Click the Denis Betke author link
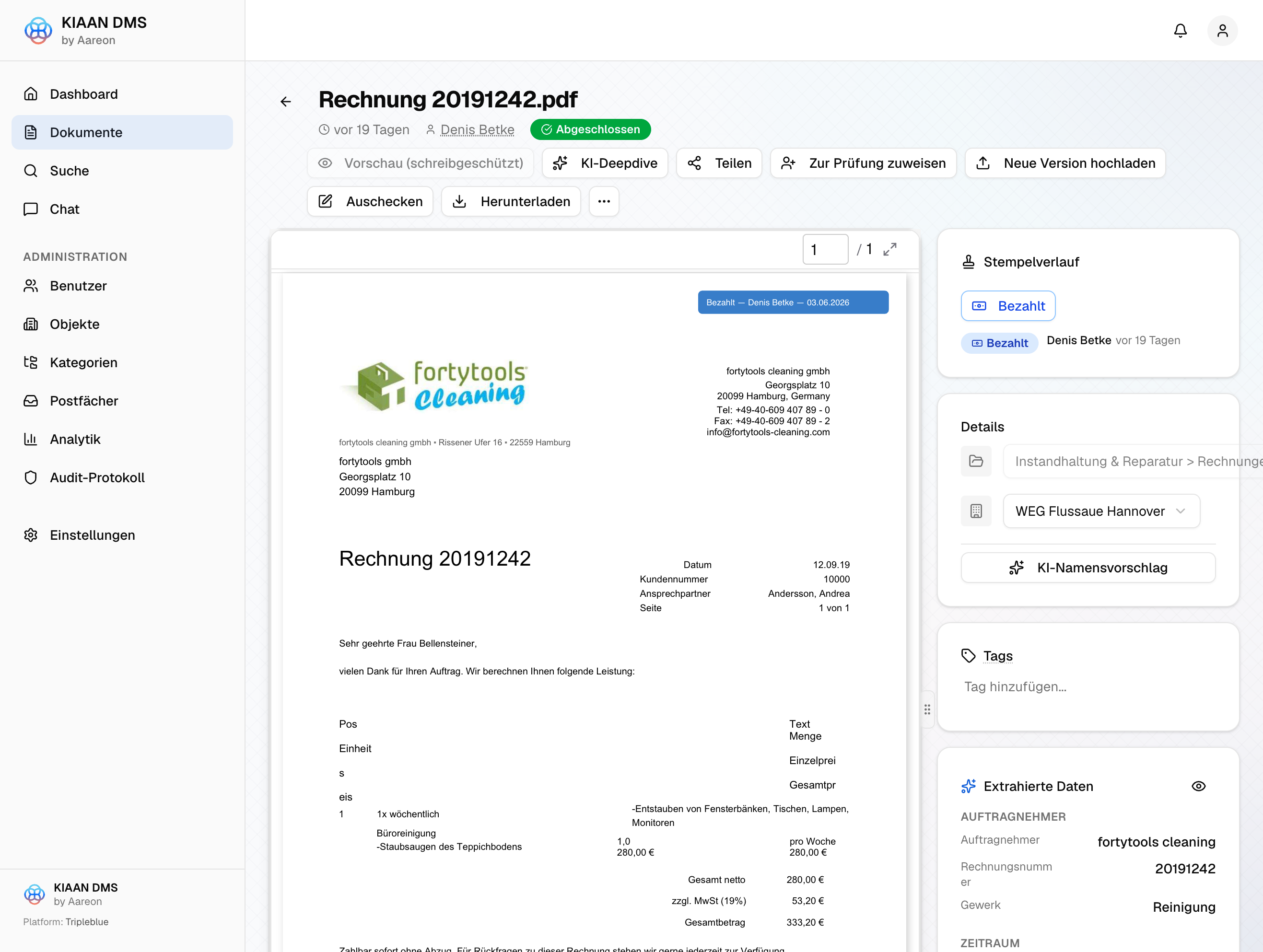 click(x=477, y=129)
